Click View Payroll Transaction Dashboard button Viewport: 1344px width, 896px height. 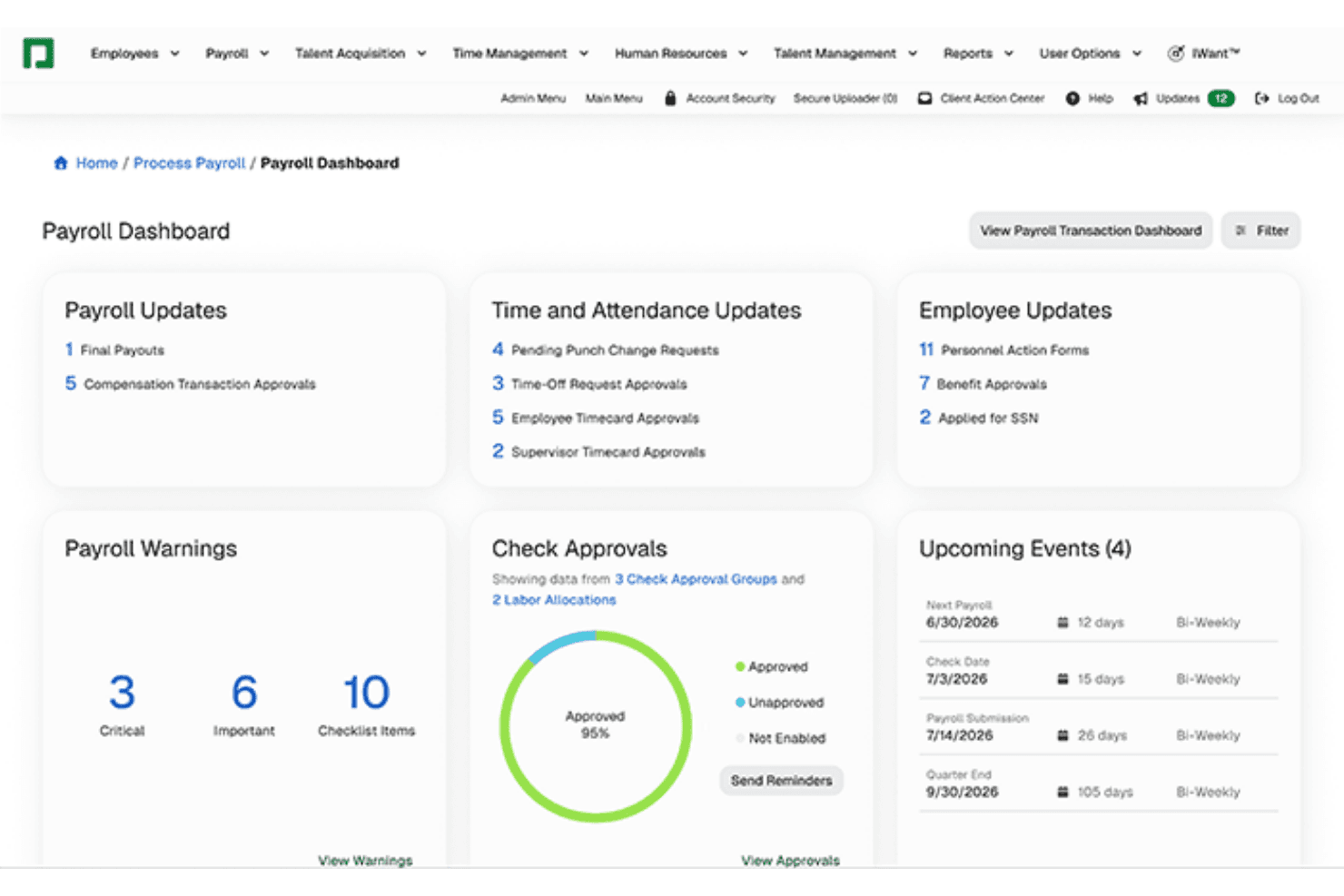point(1091,231)
